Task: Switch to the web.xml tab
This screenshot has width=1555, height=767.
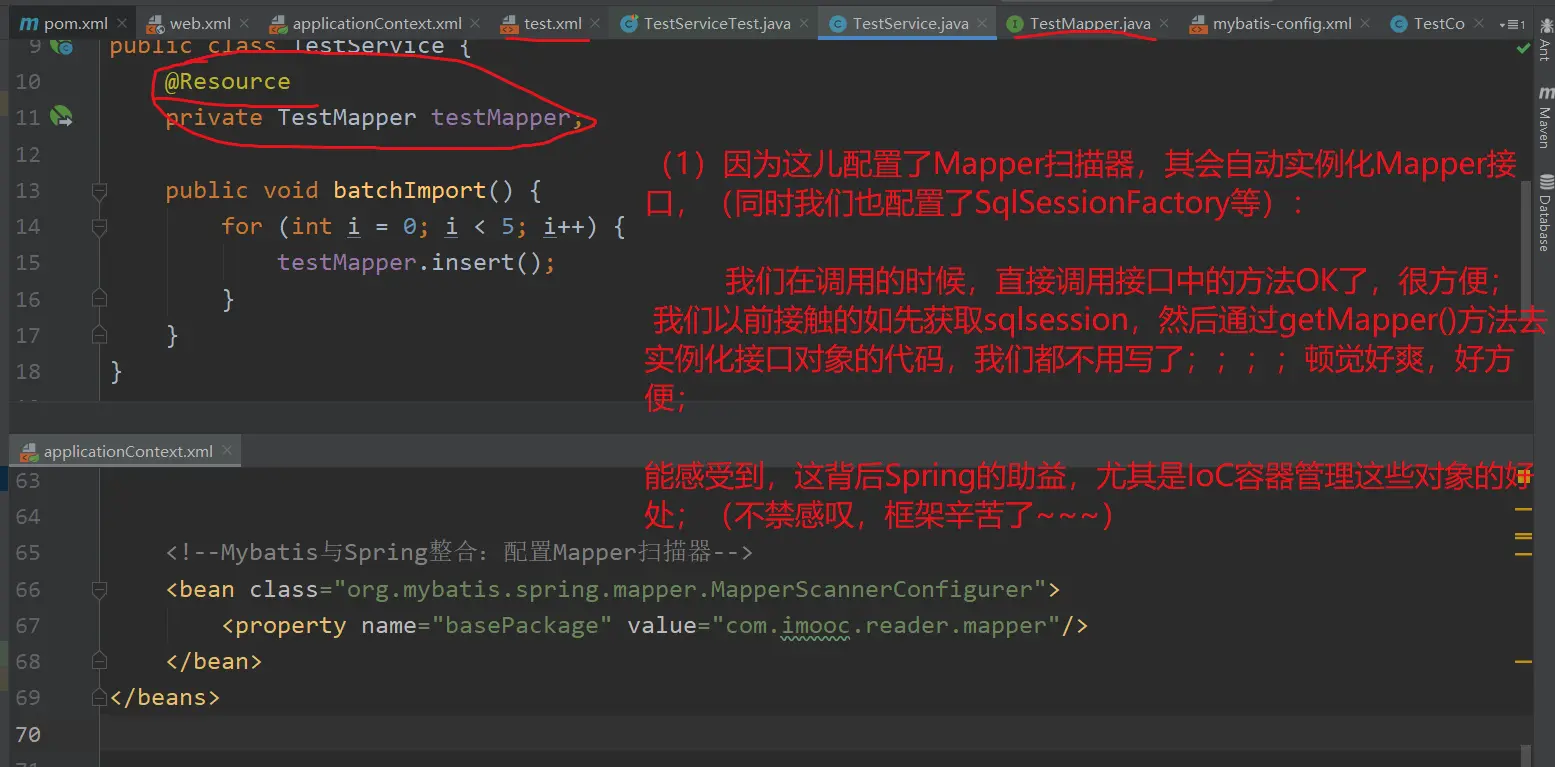Action: click(197, 24)
